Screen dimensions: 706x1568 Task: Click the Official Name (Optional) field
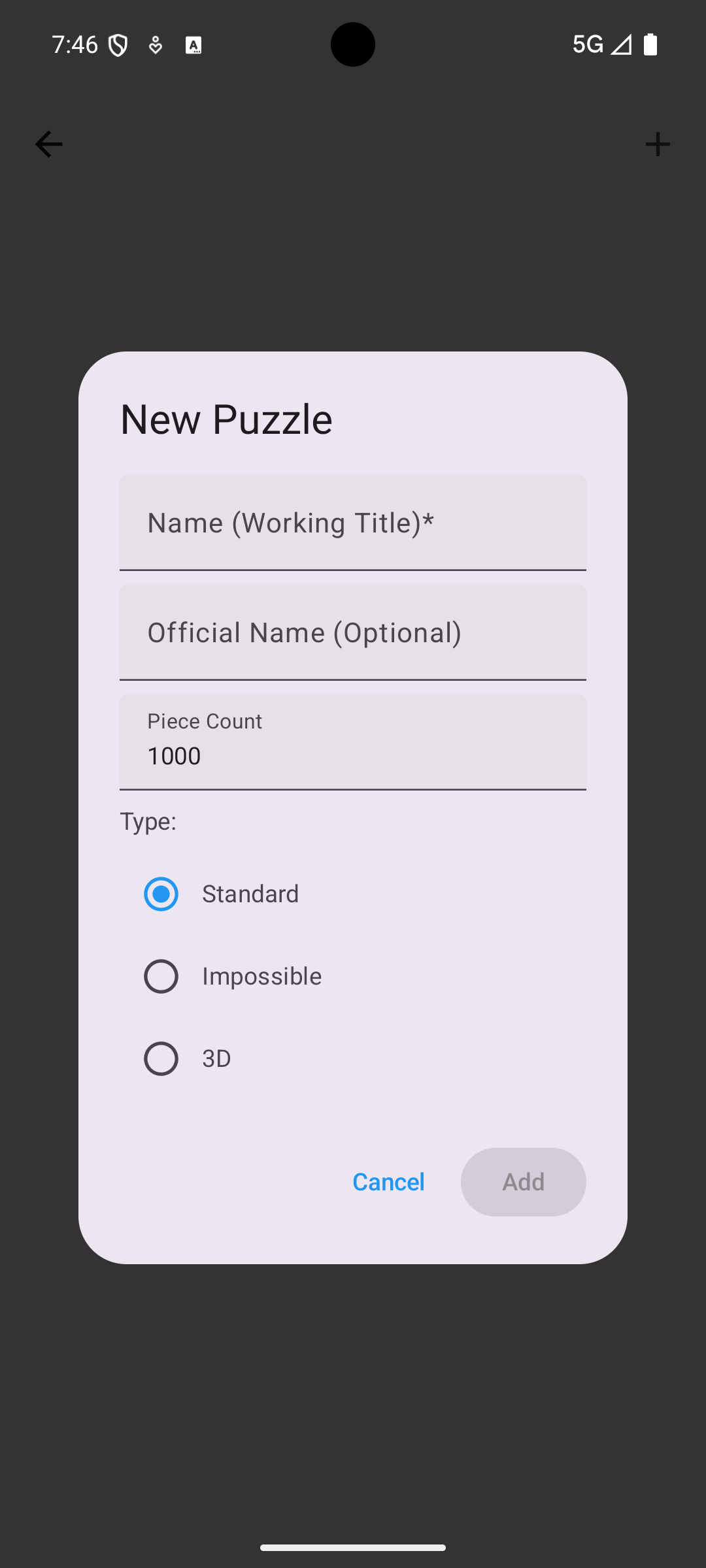pos(353,632)
